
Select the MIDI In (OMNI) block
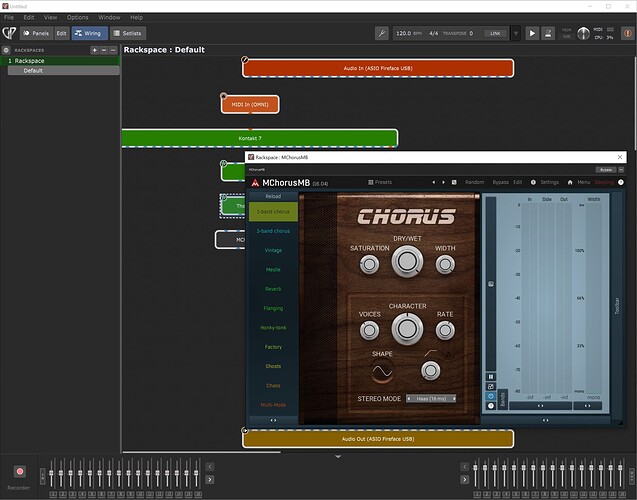[250, 104]
